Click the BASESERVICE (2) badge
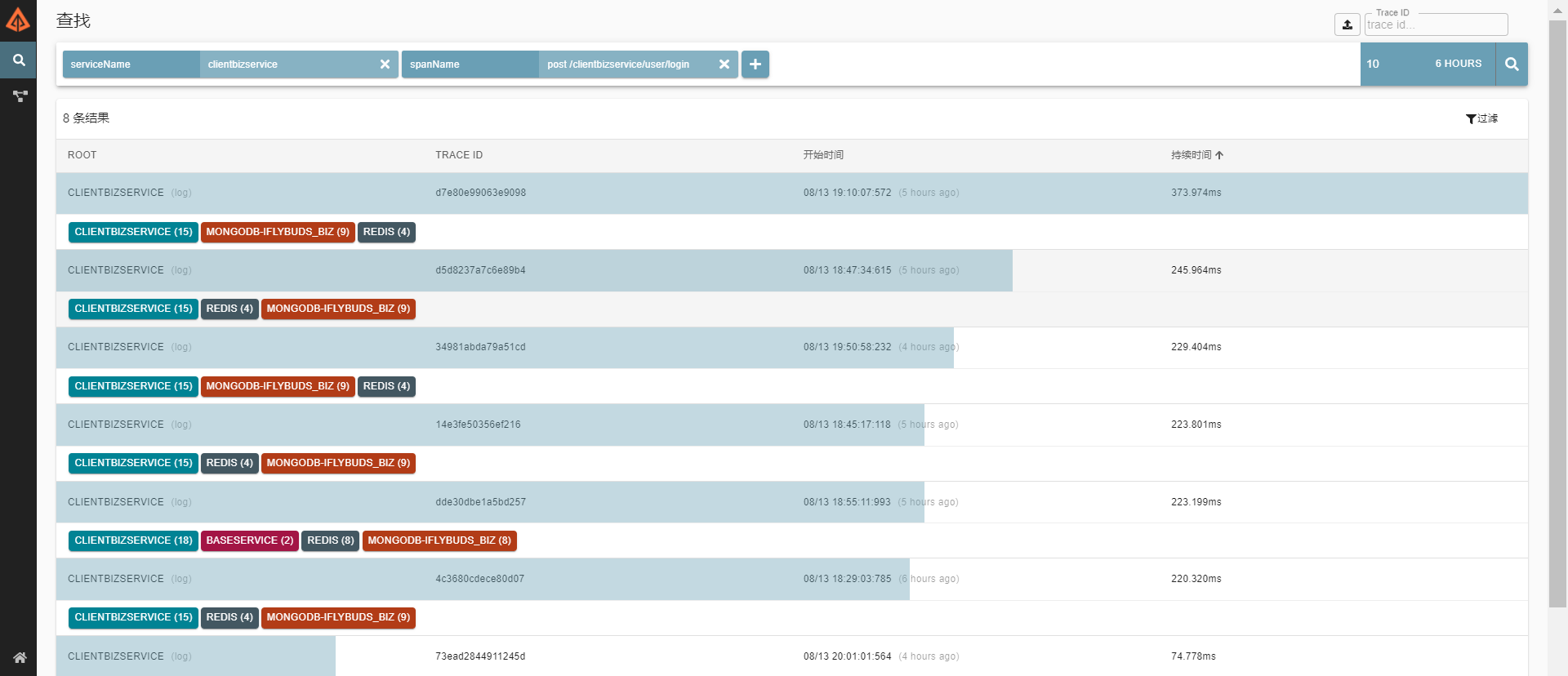This screenshot has height=676, width=1568. pos(249,540)
